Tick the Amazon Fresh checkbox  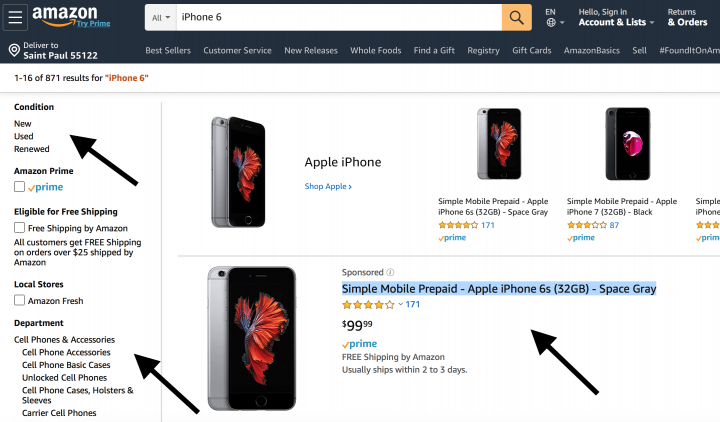[20, 301]
